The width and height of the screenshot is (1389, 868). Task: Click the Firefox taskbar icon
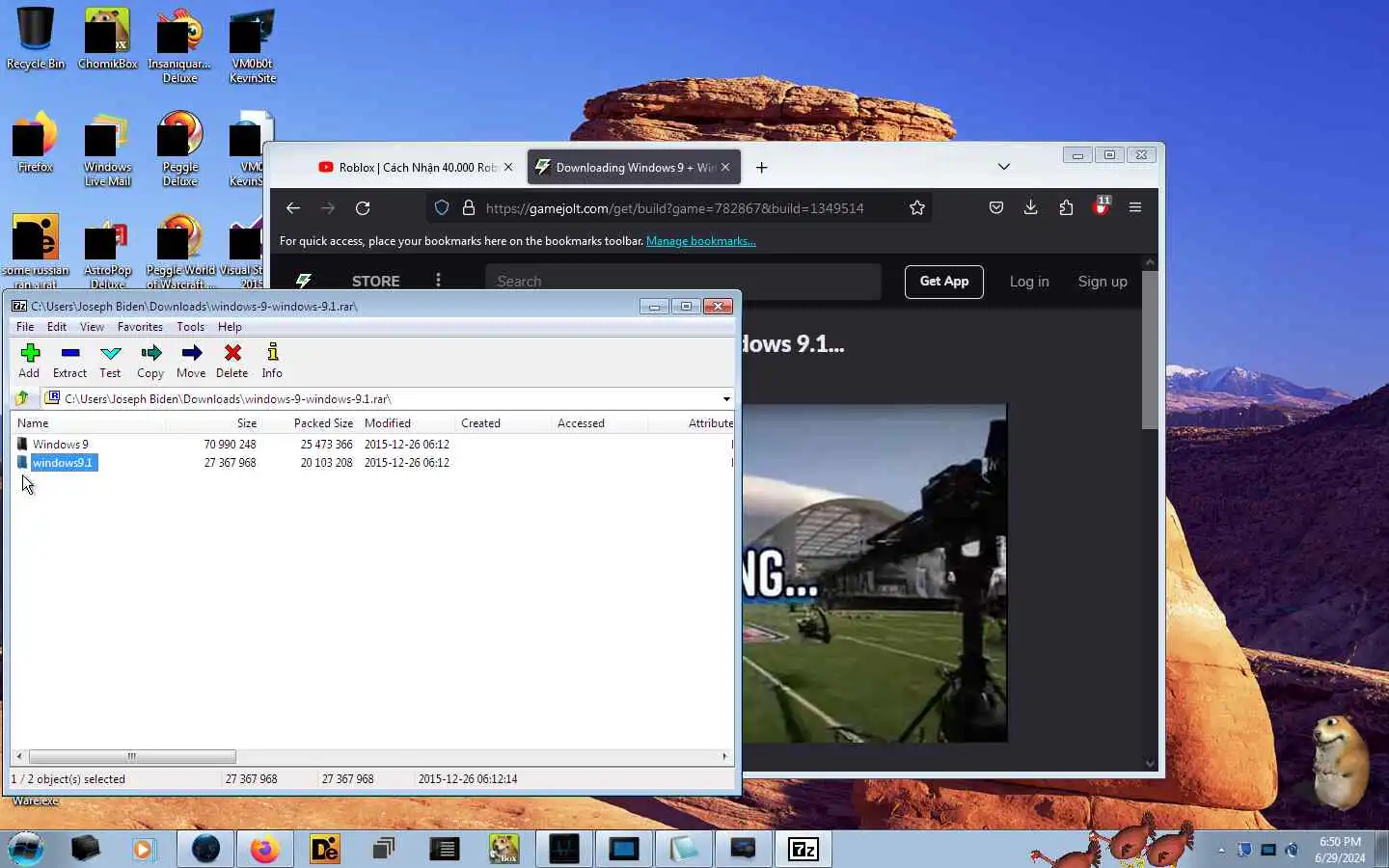point(264,849)
